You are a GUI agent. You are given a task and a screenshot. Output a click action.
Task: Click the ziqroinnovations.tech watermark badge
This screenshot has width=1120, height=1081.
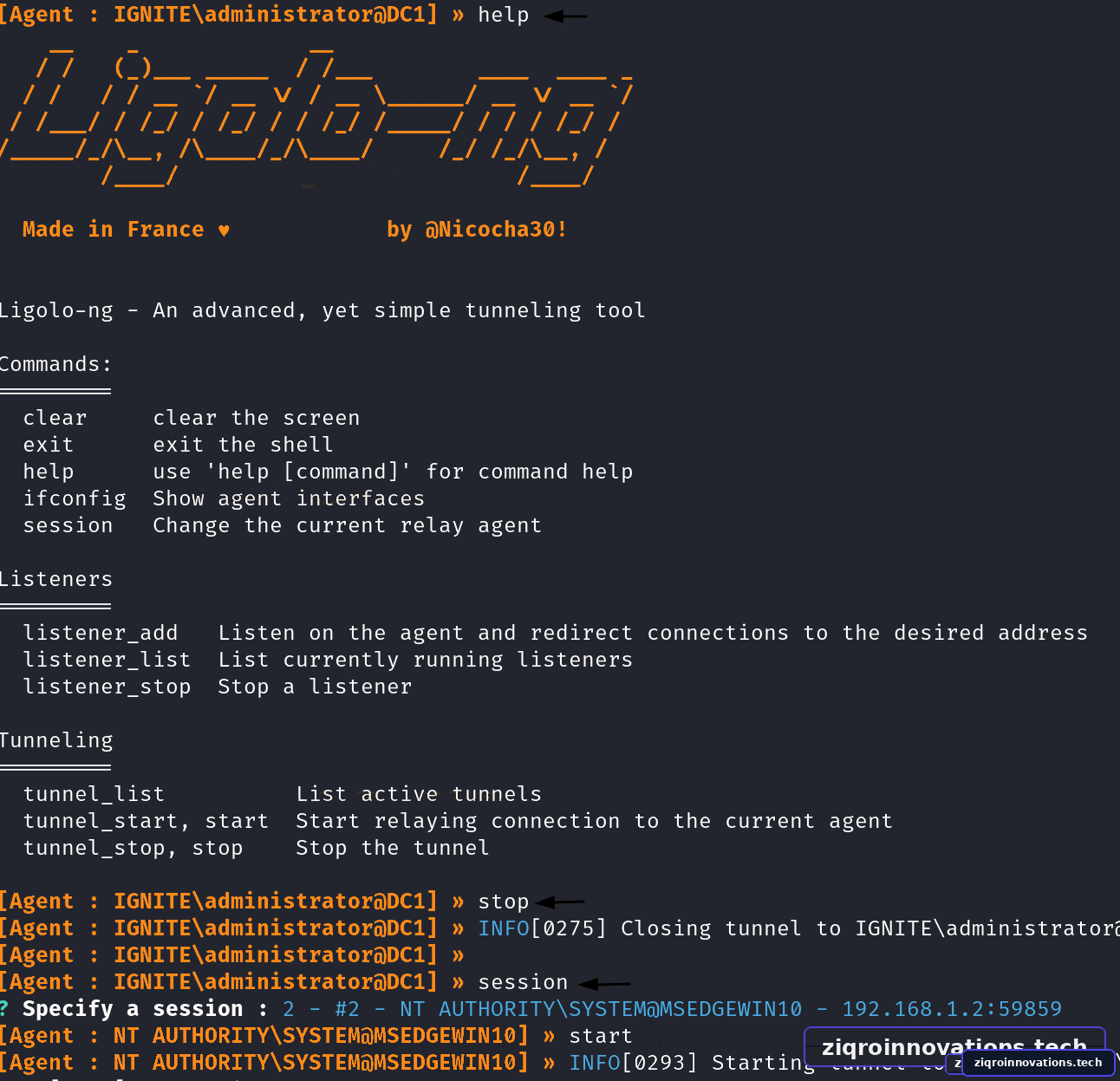point(1038,1062)
